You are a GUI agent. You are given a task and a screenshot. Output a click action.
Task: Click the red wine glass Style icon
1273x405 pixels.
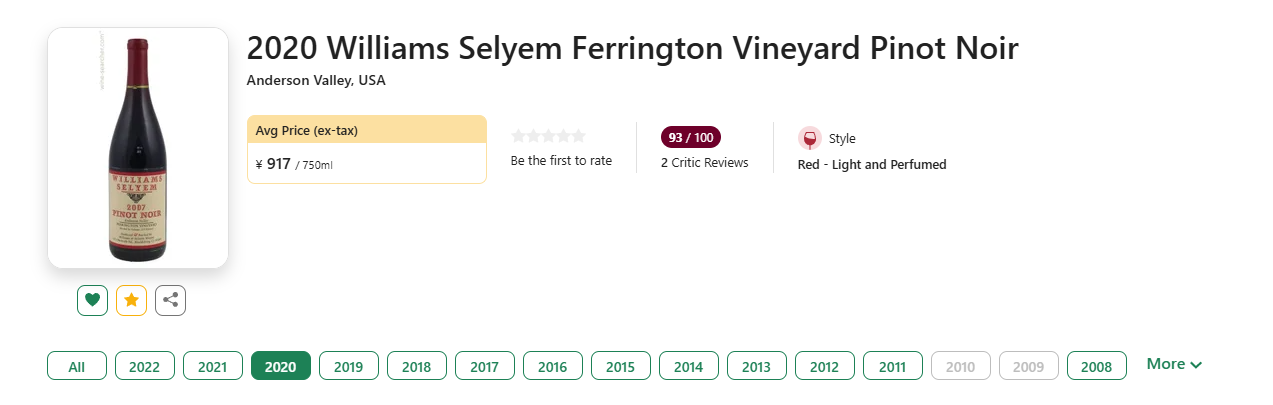pyautogui.click(x=810, y=138)
